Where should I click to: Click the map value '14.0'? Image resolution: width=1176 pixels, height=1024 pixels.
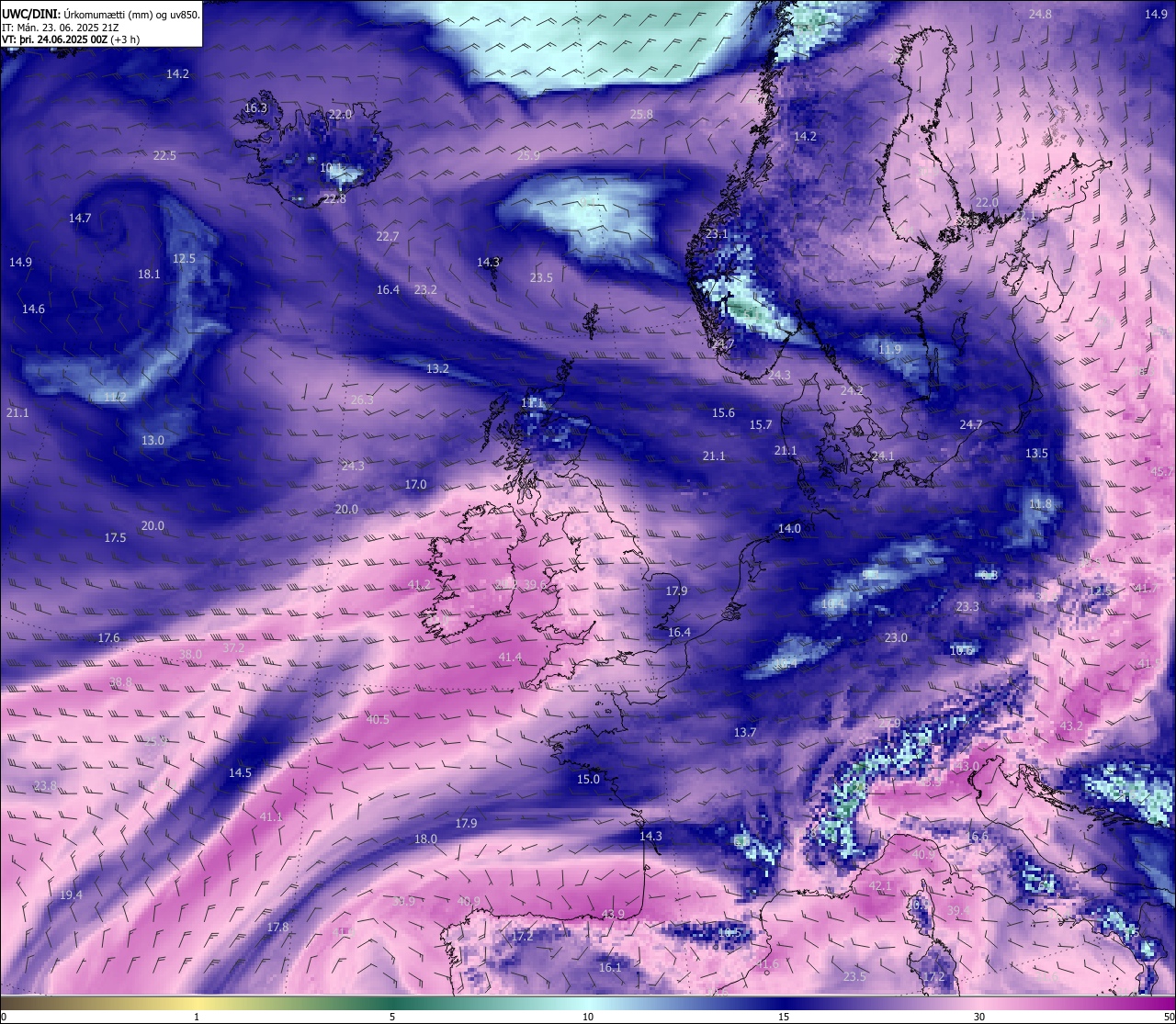789,529
